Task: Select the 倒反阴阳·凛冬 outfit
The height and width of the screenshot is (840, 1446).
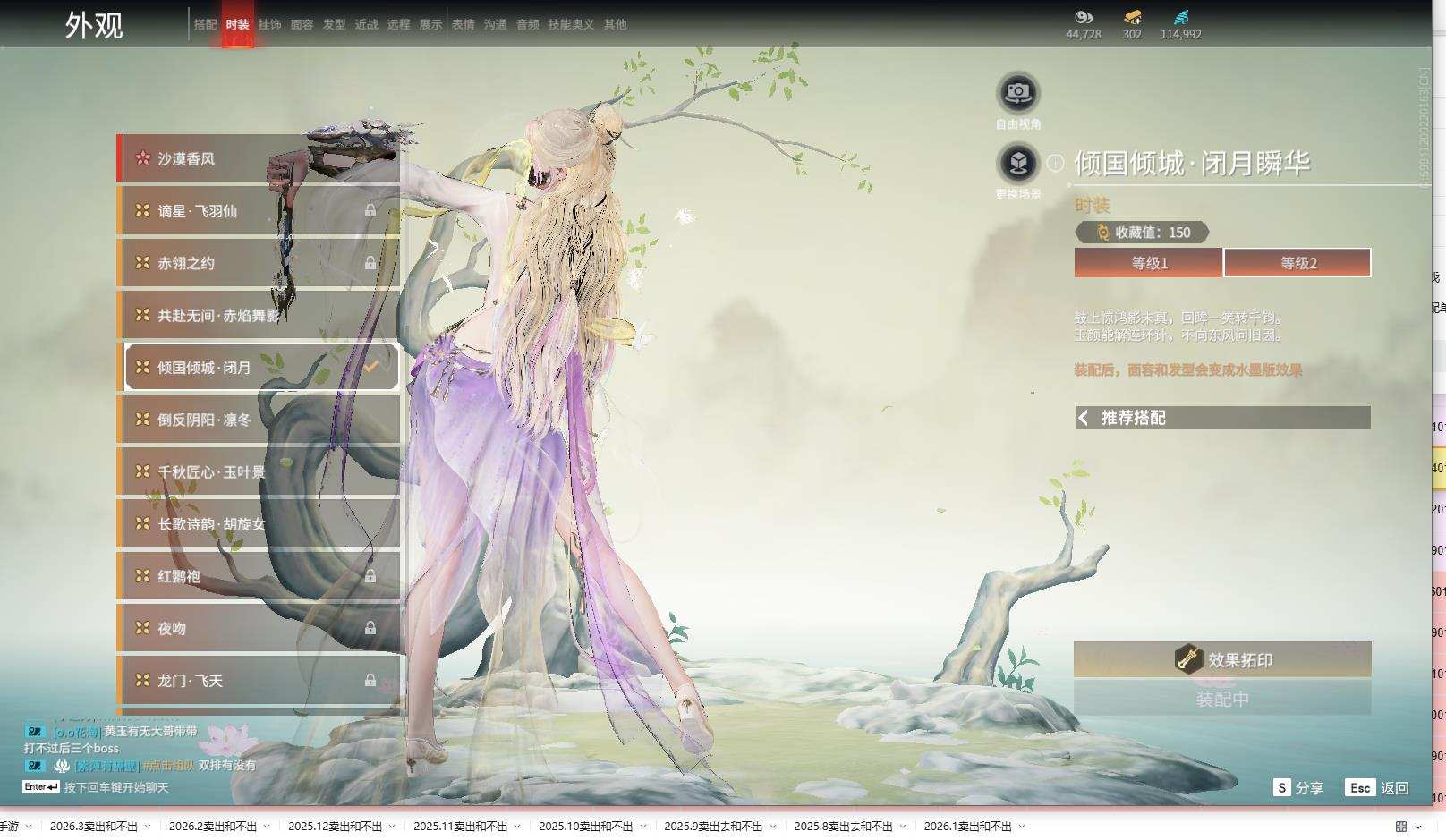Action: 259,420
